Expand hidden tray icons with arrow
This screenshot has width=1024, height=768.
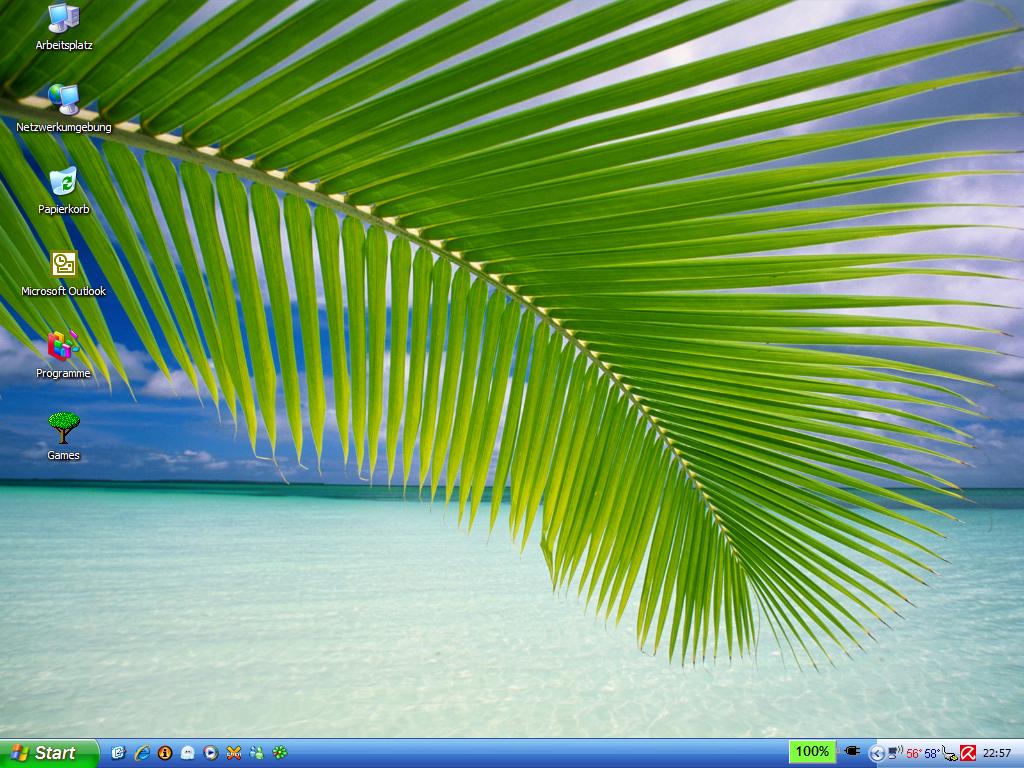(877, 753)
